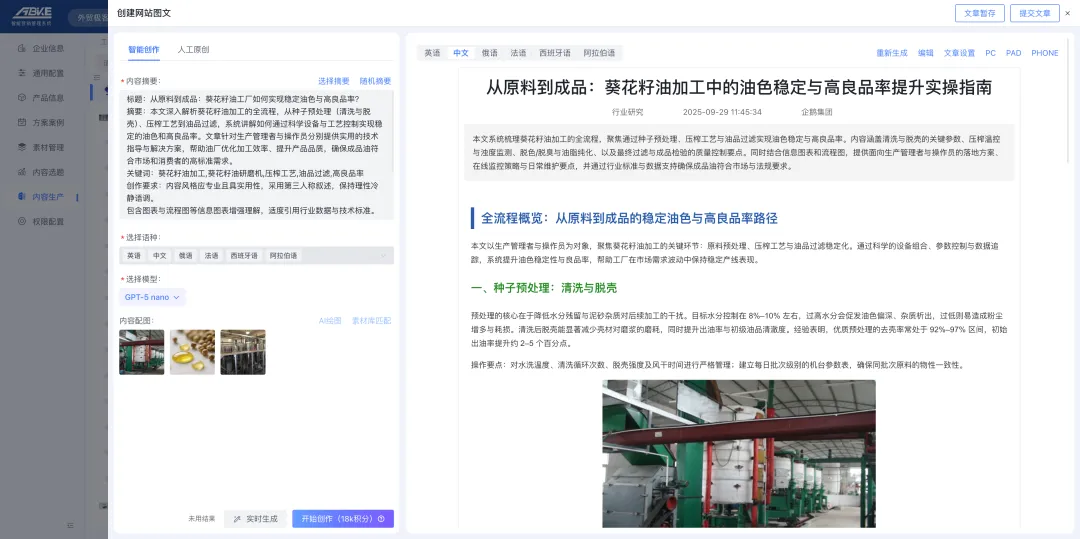The image size is (1080, 539).
Task: Switch to the 人工原创 tab
Action: 193,49
